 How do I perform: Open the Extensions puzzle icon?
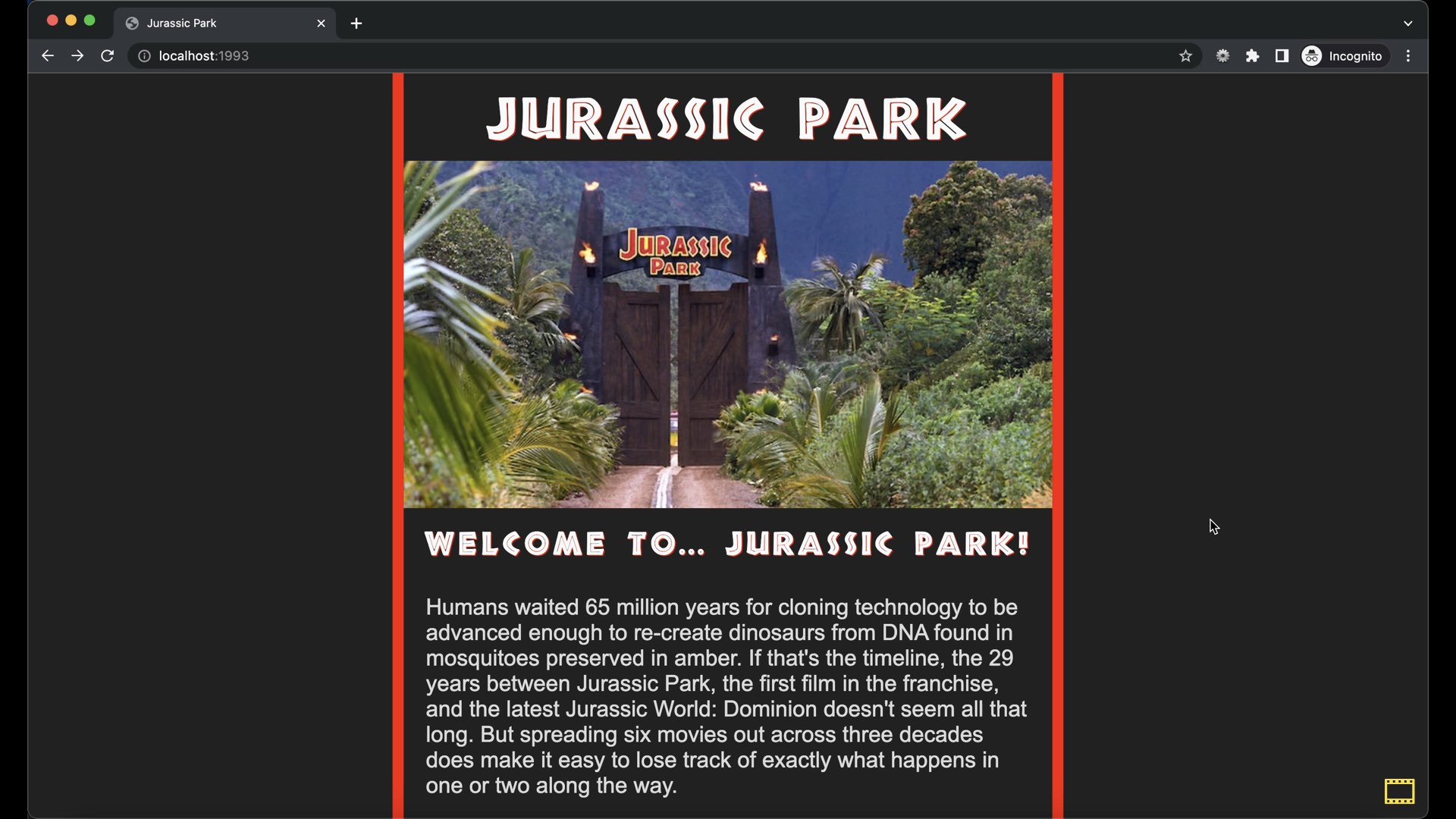[1253, 56]
